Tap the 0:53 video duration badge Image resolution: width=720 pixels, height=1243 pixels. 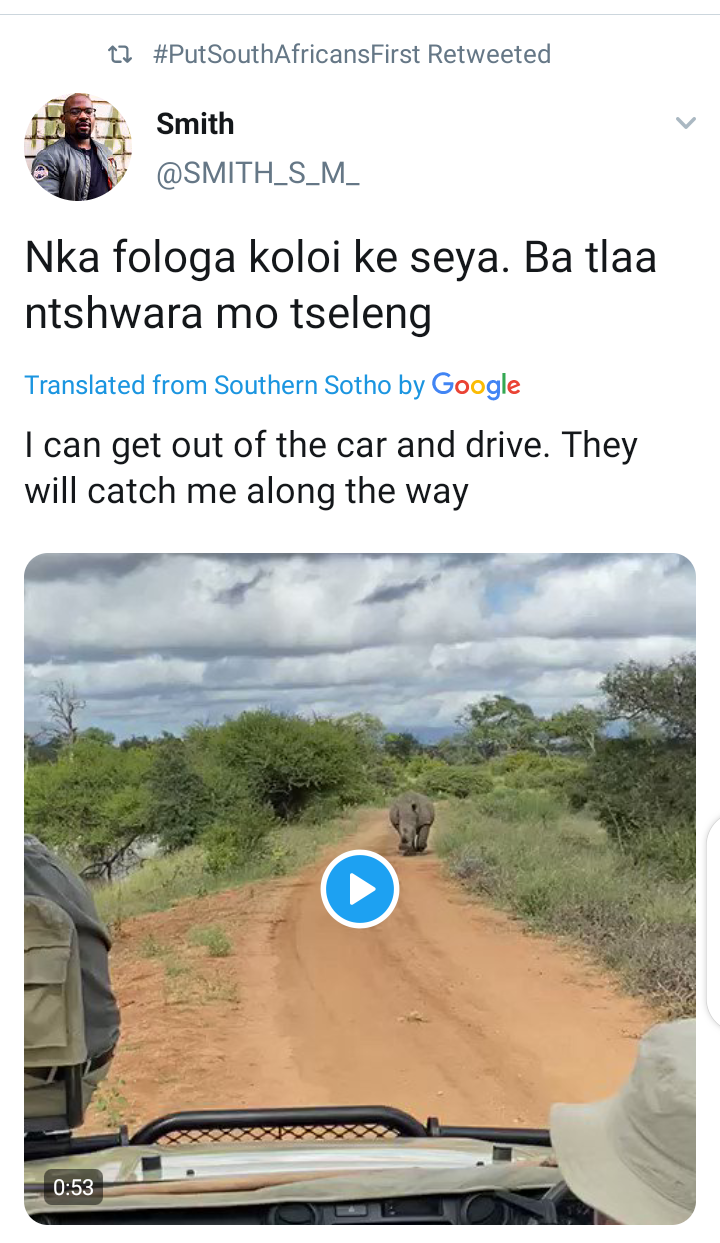(73, 1187)
